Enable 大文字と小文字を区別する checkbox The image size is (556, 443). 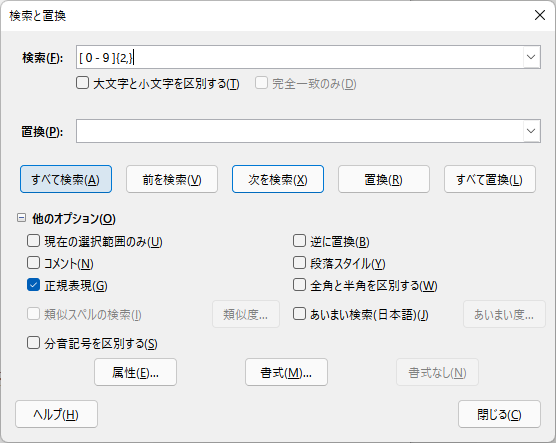click(x=82, y=83)
